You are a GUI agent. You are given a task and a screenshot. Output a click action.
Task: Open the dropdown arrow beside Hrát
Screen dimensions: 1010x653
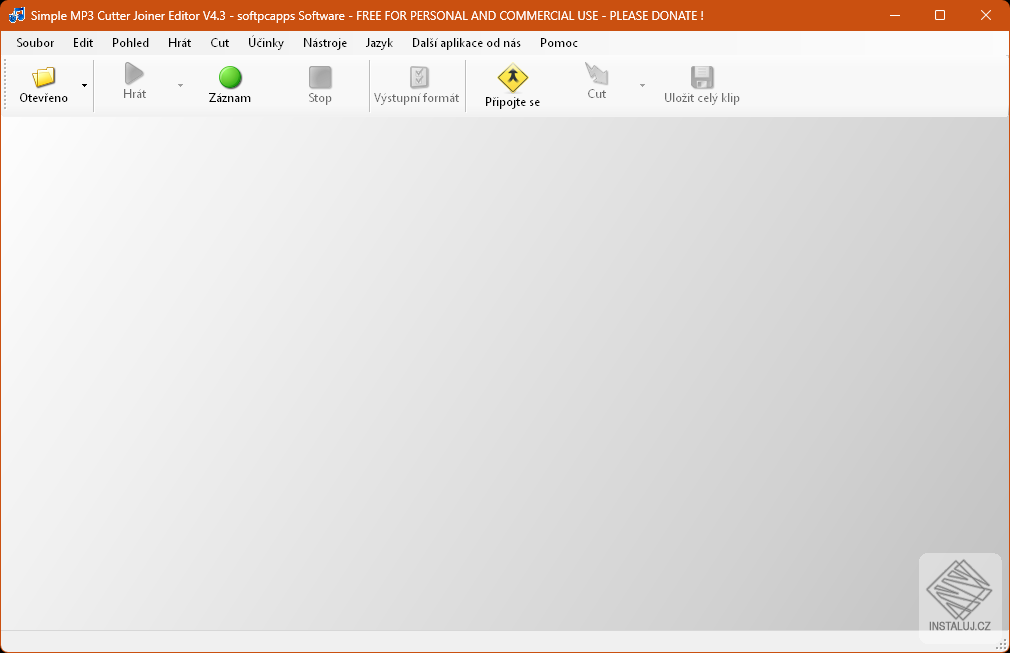click(180, 85)
